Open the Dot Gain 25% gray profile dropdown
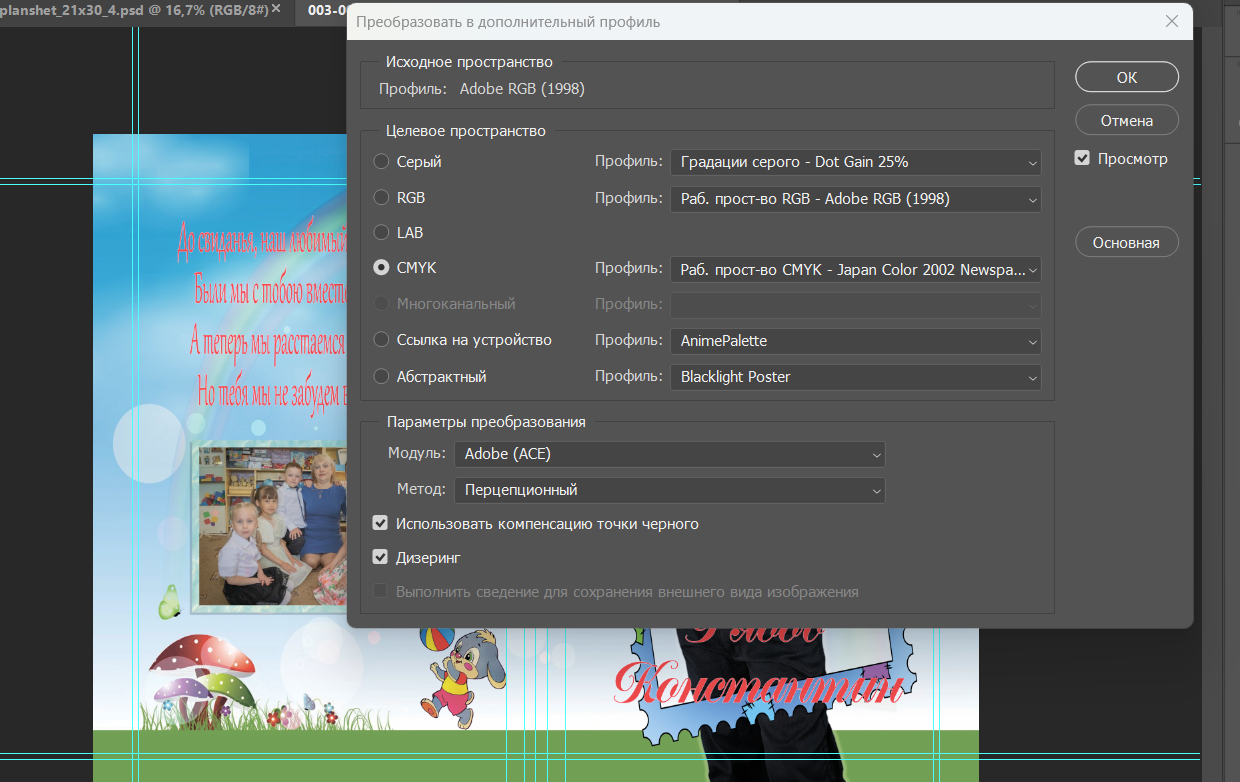 pos(856,162)
